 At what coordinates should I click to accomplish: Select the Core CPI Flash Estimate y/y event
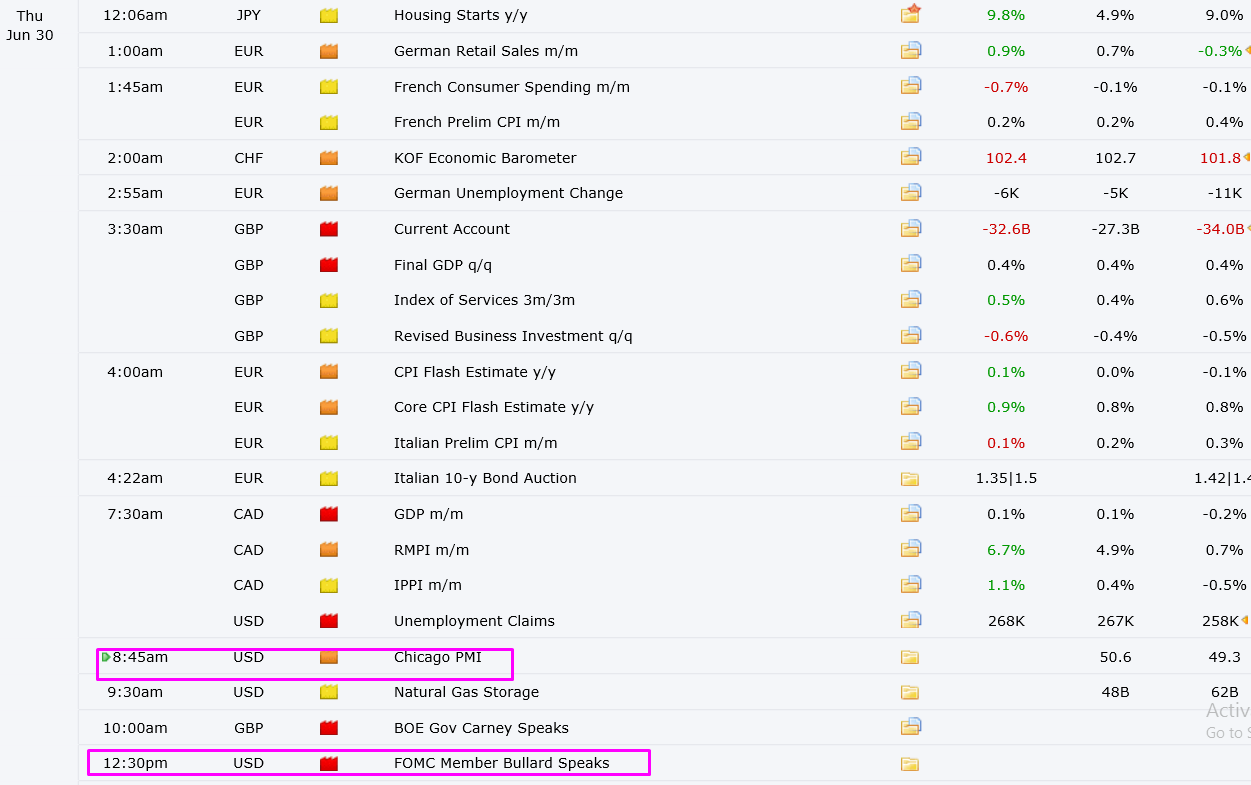point(494,407)
